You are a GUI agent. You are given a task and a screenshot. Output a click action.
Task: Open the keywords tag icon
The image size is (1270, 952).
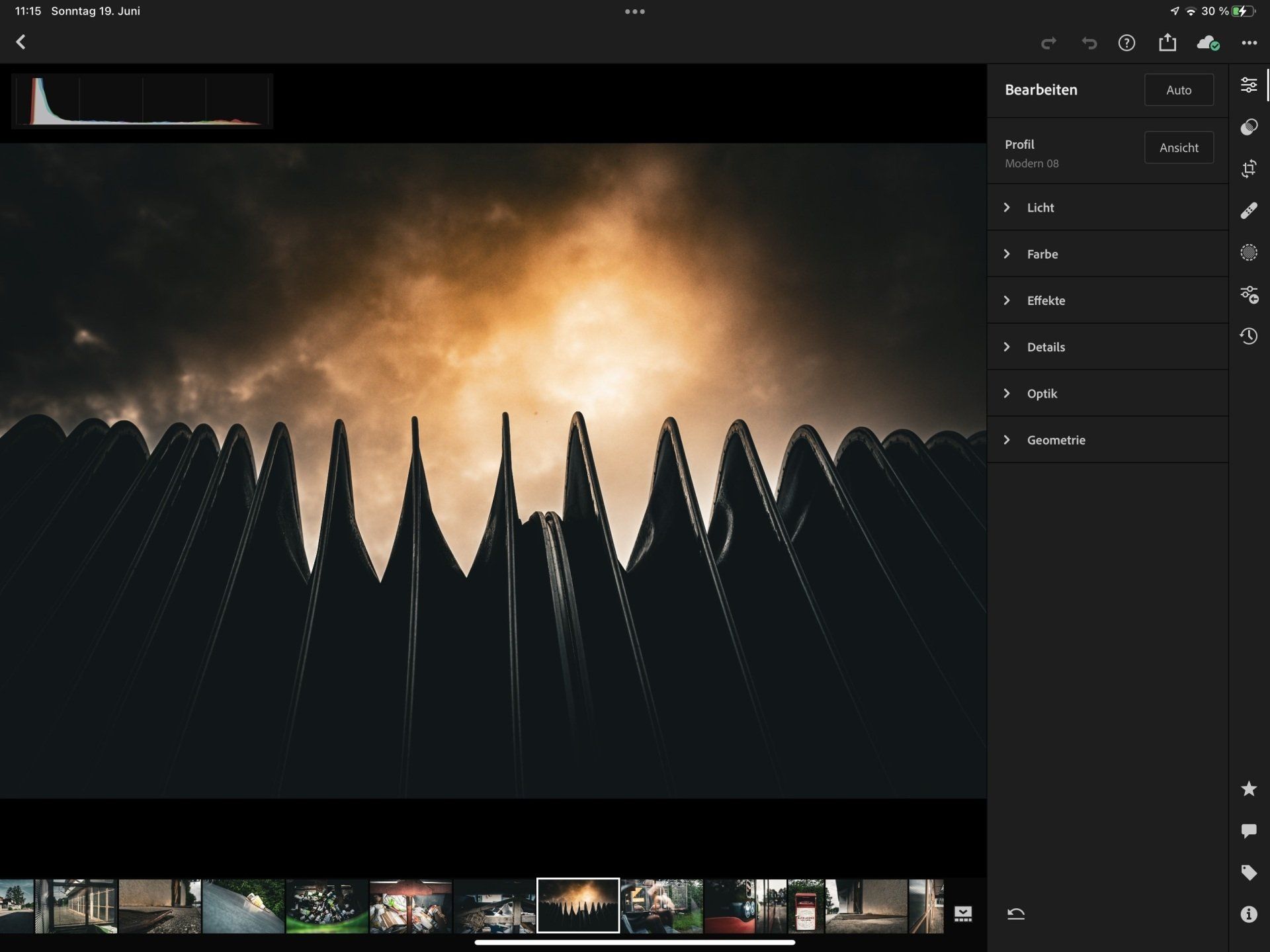tap(1248, 873)
